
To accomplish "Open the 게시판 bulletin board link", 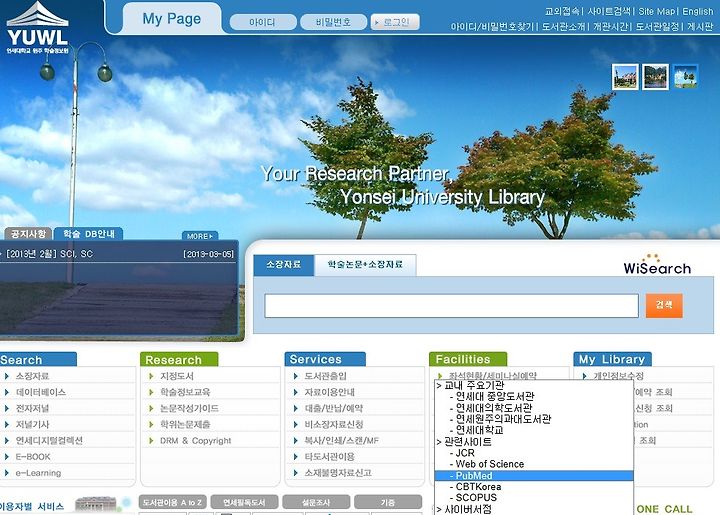I will (700, 27).
